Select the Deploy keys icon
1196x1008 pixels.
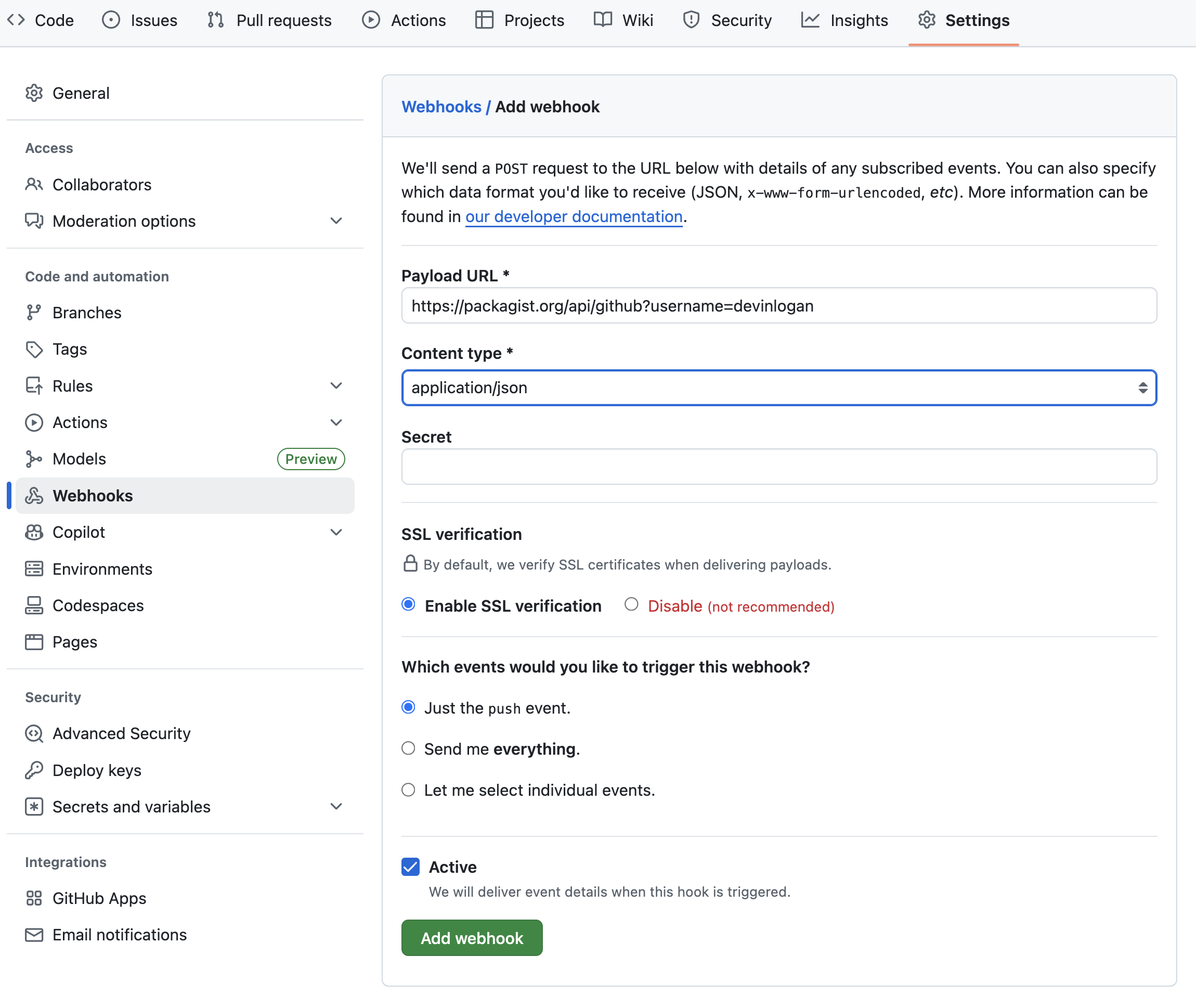34,770
